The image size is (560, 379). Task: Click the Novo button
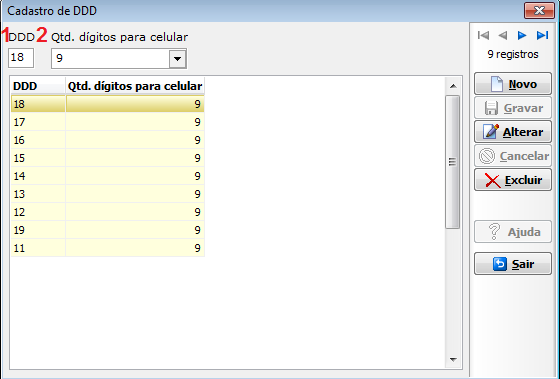[x=513, y=84]
